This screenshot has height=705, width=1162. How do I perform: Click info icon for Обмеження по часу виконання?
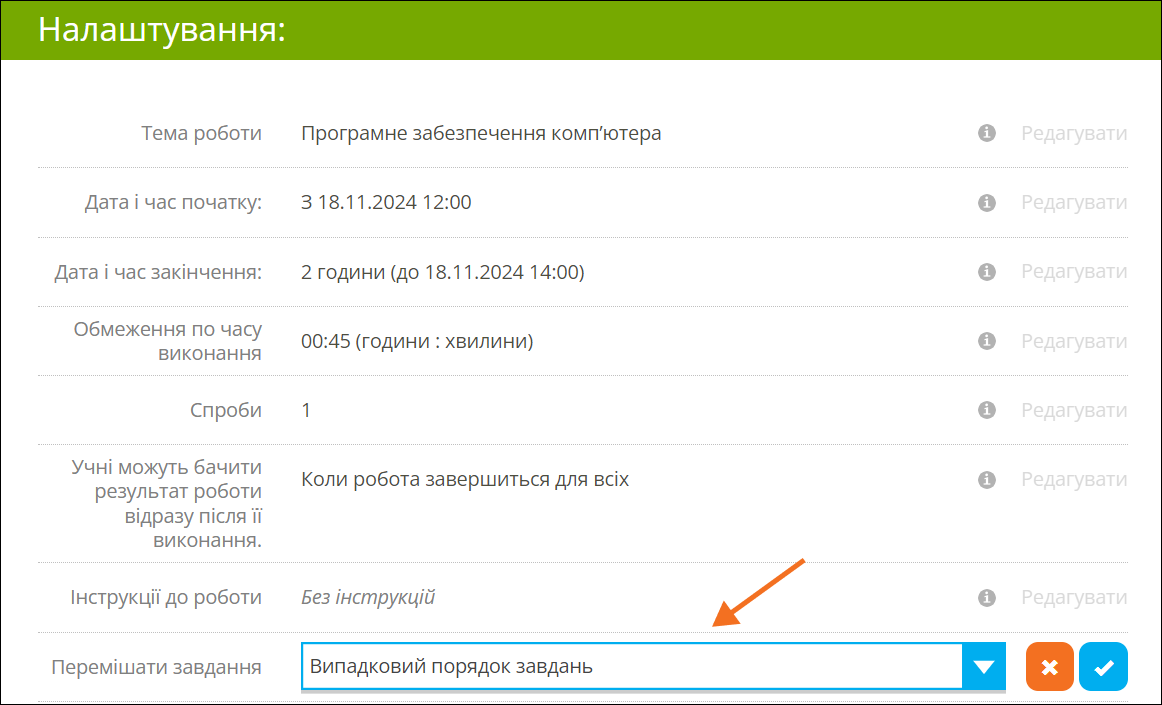click(x=986, y=341)
